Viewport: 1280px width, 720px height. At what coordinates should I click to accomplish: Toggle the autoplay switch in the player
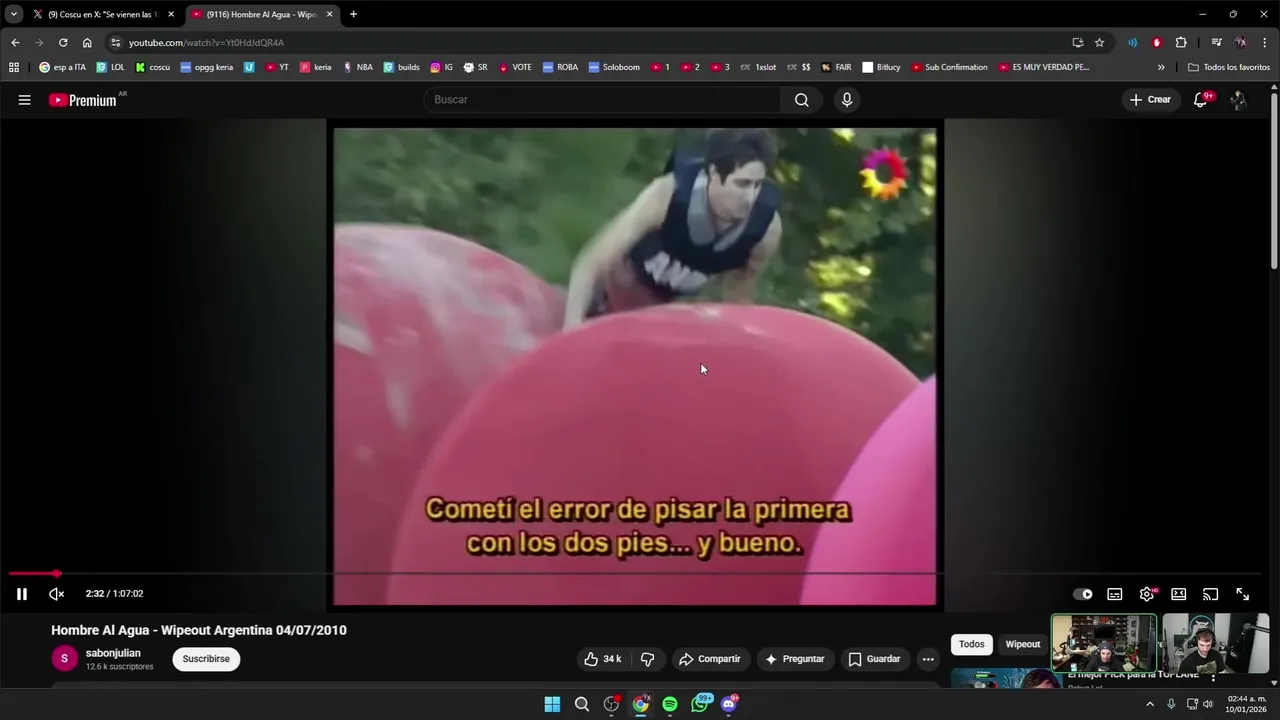[x=1083, y=594]
